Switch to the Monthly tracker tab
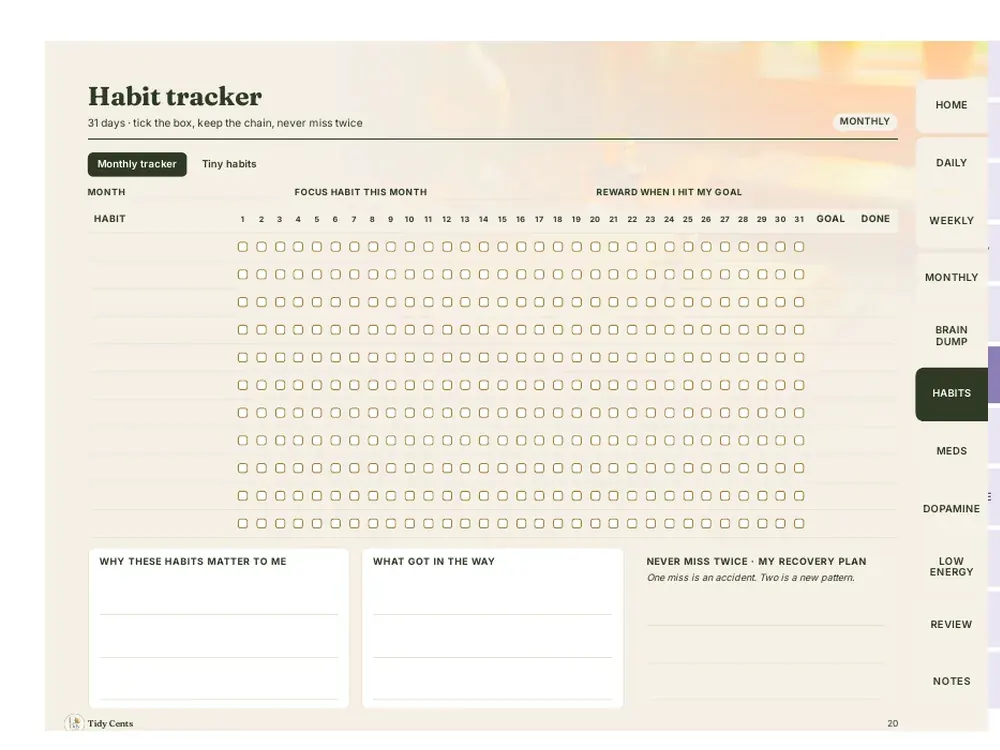Image resolution: width=1000 pixels, height=750 pixels. tap(137, 164)
